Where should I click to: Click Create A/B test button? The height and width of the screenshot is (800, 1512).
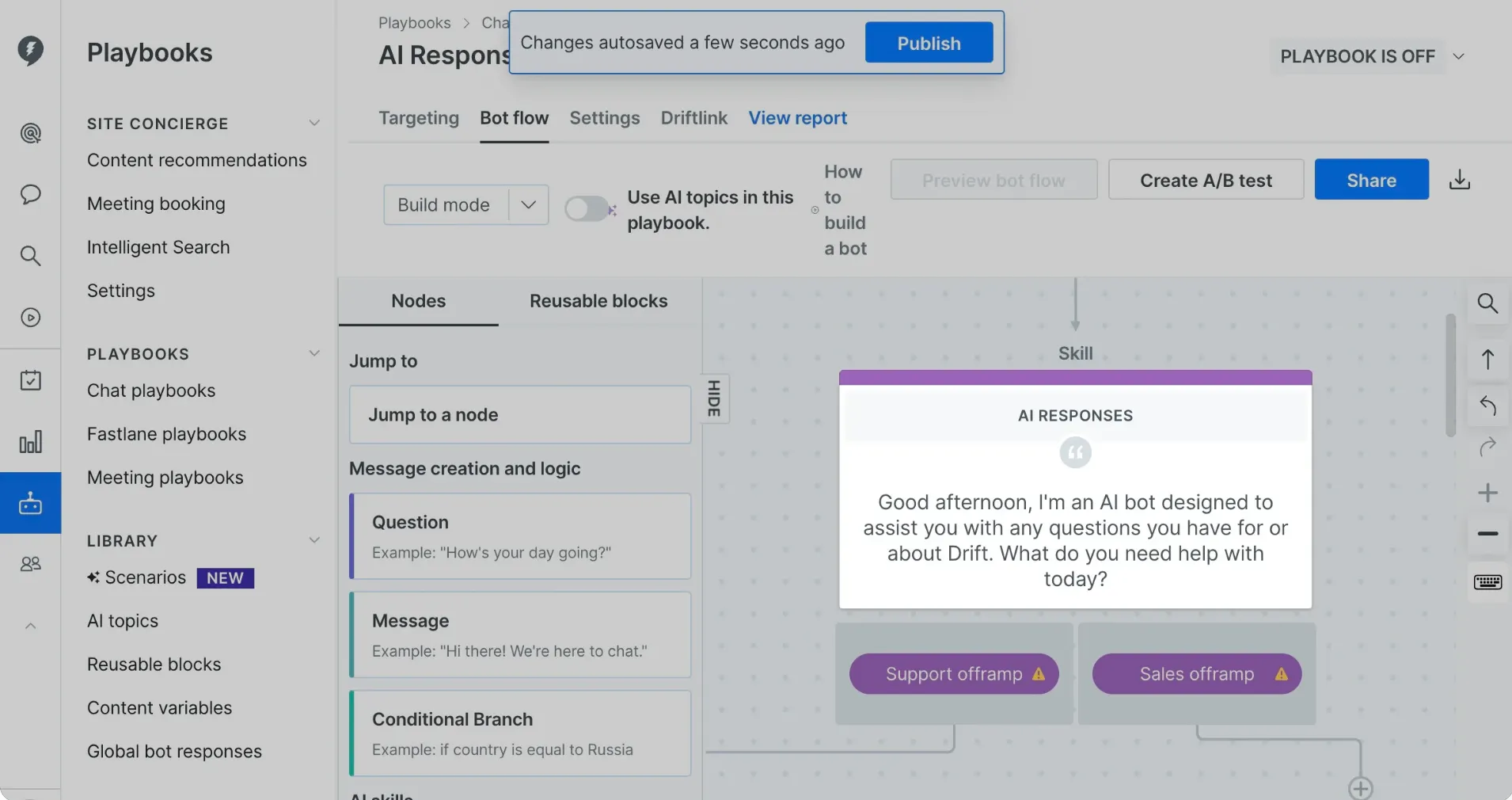[1206, 181]
